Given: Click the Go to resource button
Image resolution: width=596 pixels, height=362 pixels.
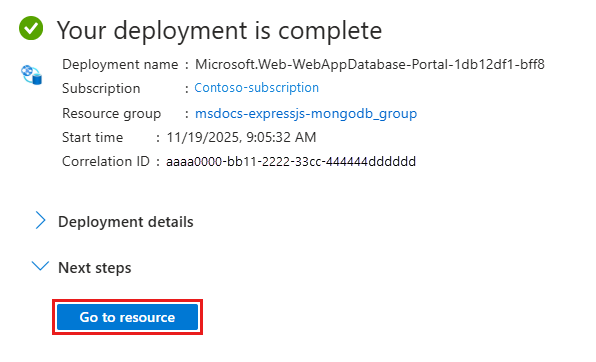Looking at the screenshot, I should tap(127, 317).
